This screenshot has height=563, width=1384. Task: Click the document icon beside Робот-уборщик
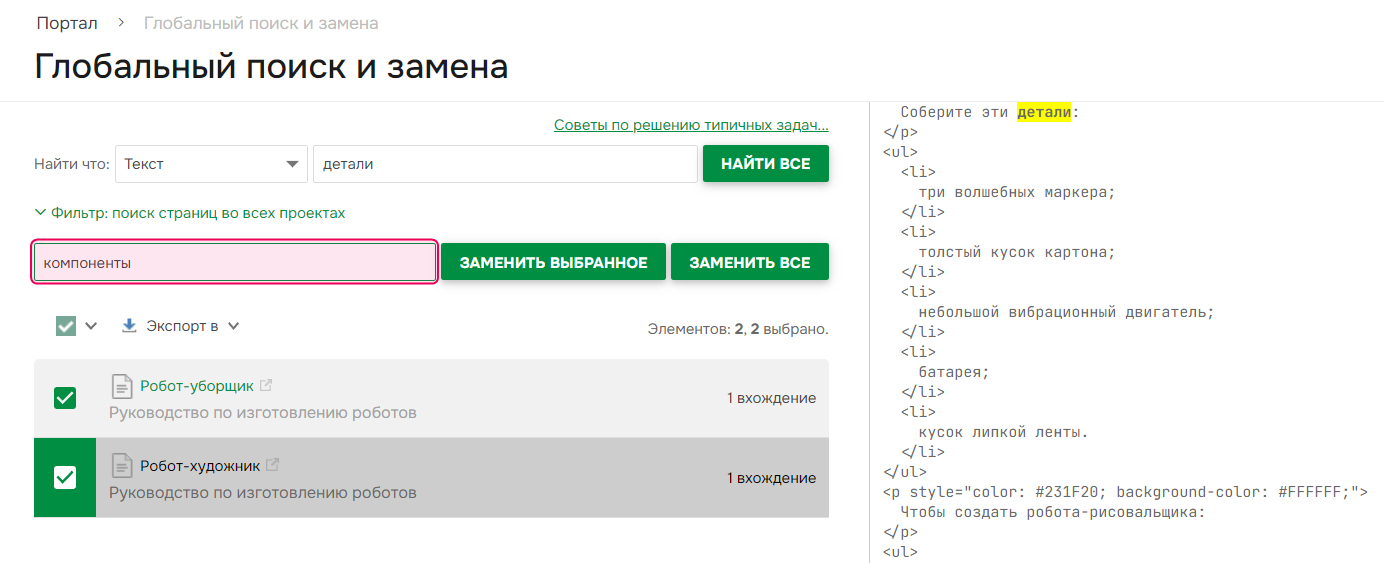tap(121, 386)
